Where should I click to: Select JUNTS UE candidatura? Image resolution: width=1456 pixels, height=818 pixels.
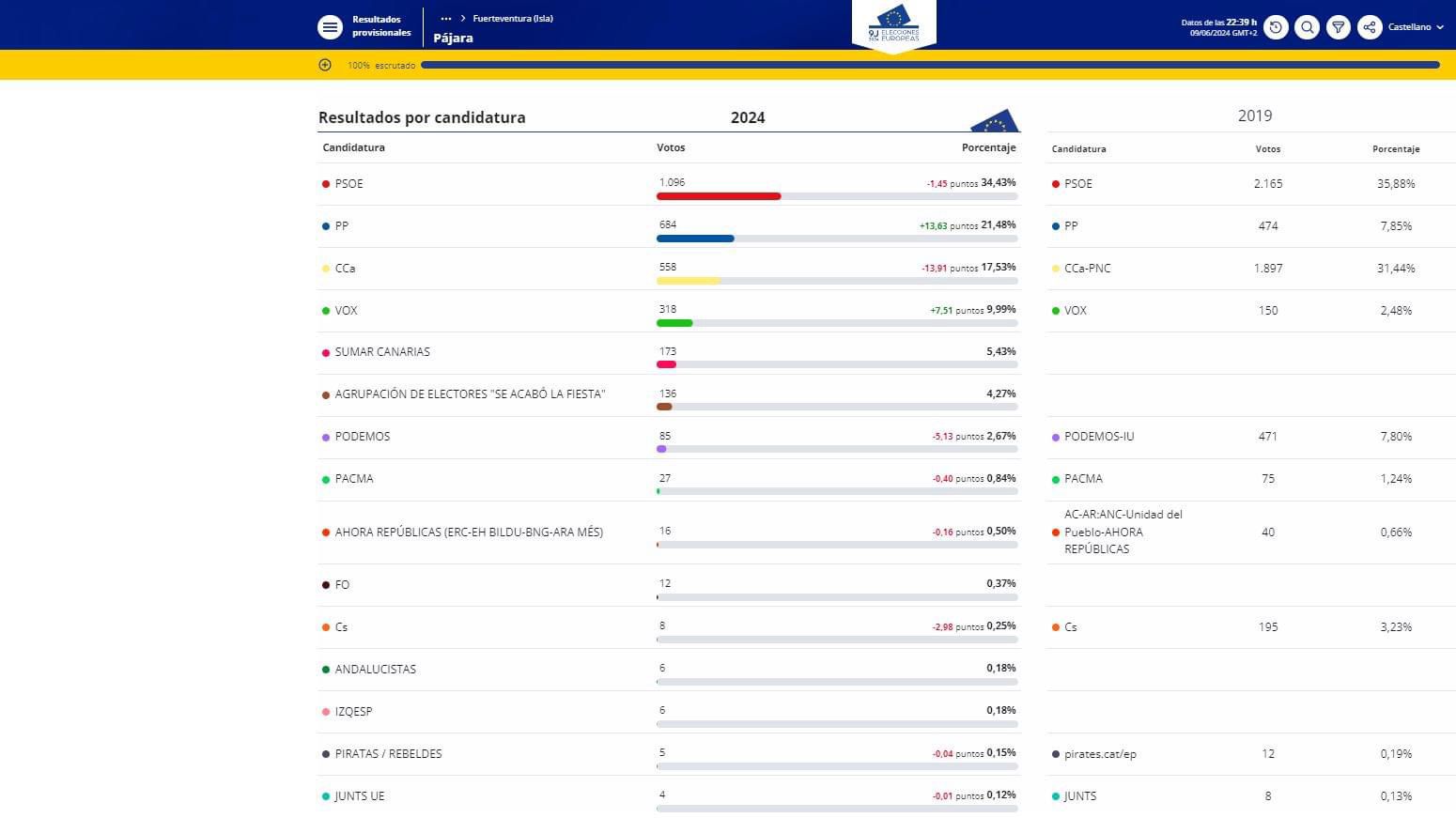click(360, 796)
